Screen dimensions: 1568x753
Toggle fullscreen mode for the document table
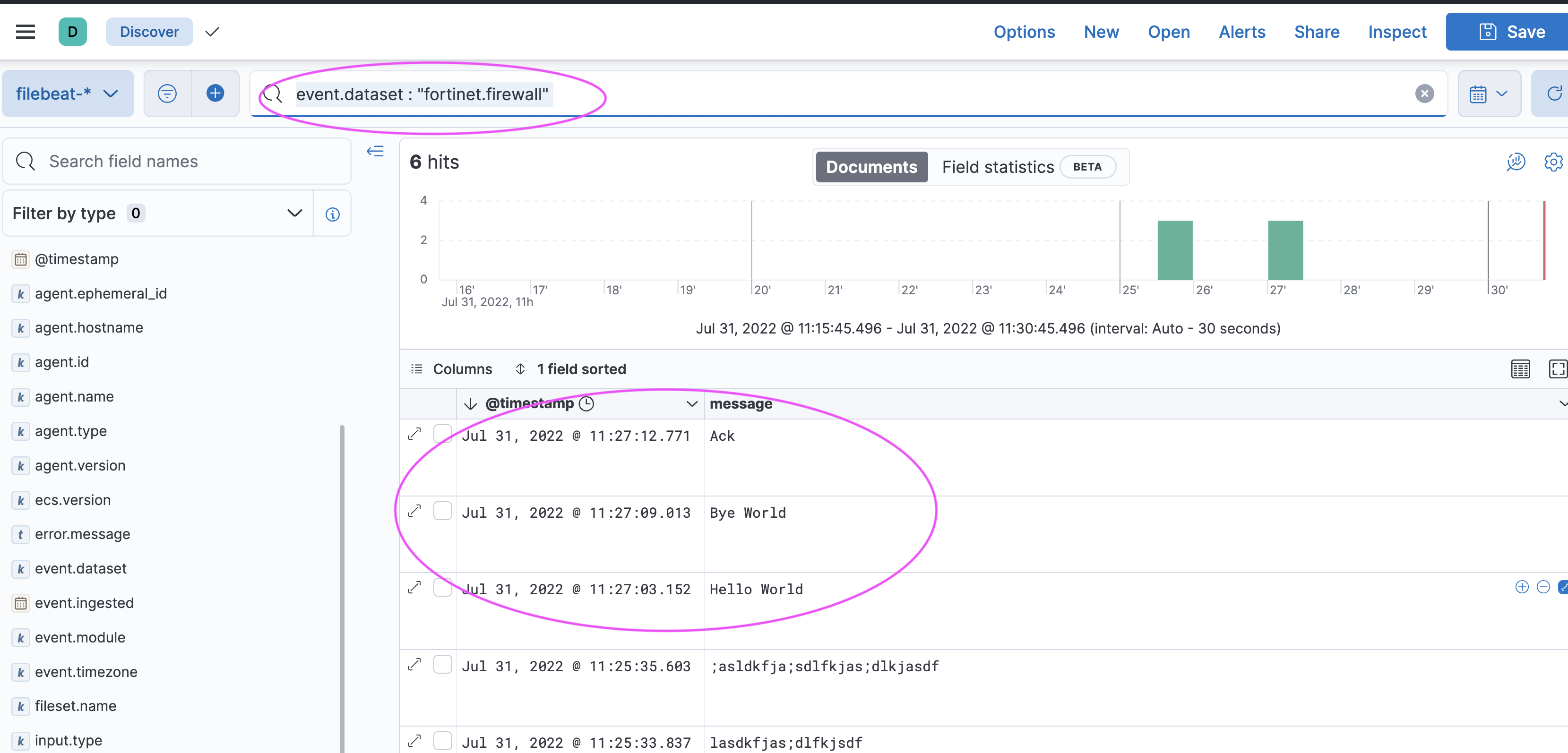[x=1557, y=368]
